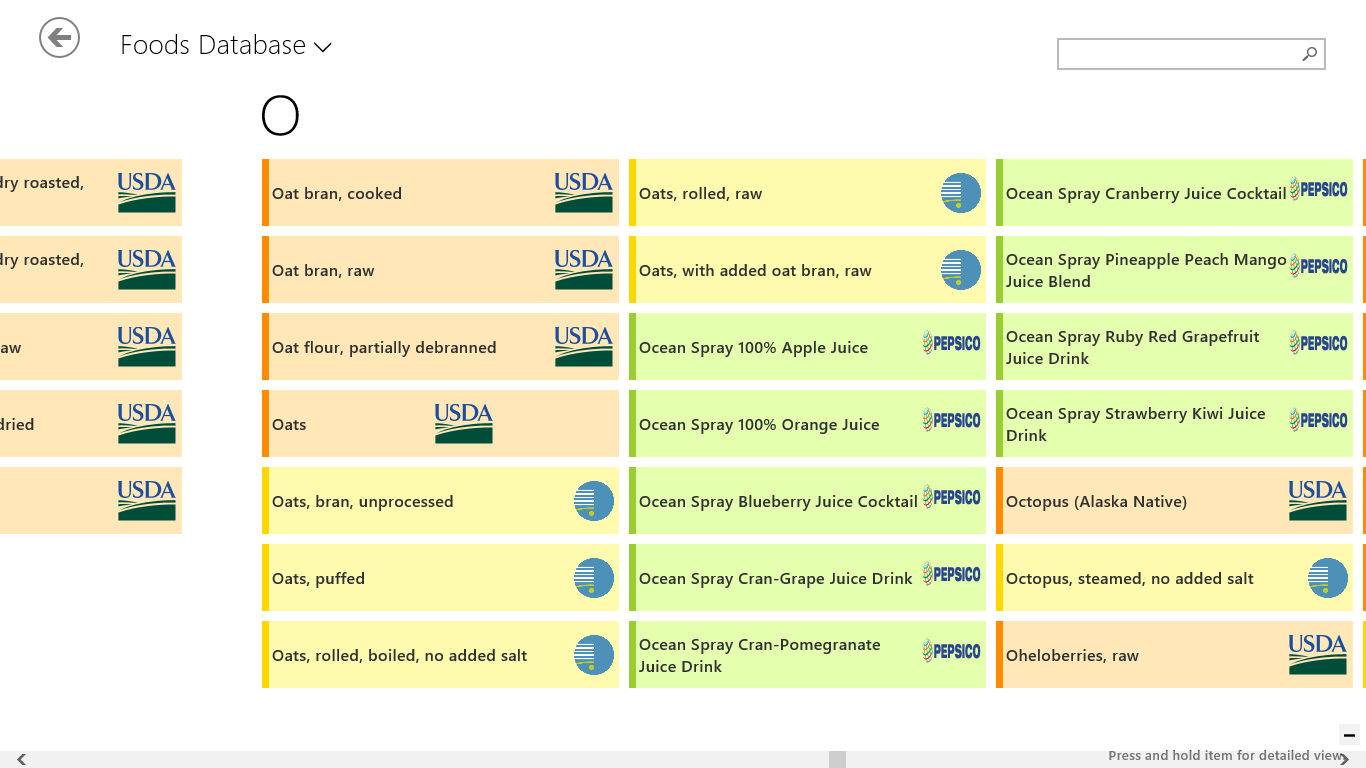Screen dimensions: 1366x768
Task: Click the horizontal scrollbar thumb
Action: (x=837, y=760)
